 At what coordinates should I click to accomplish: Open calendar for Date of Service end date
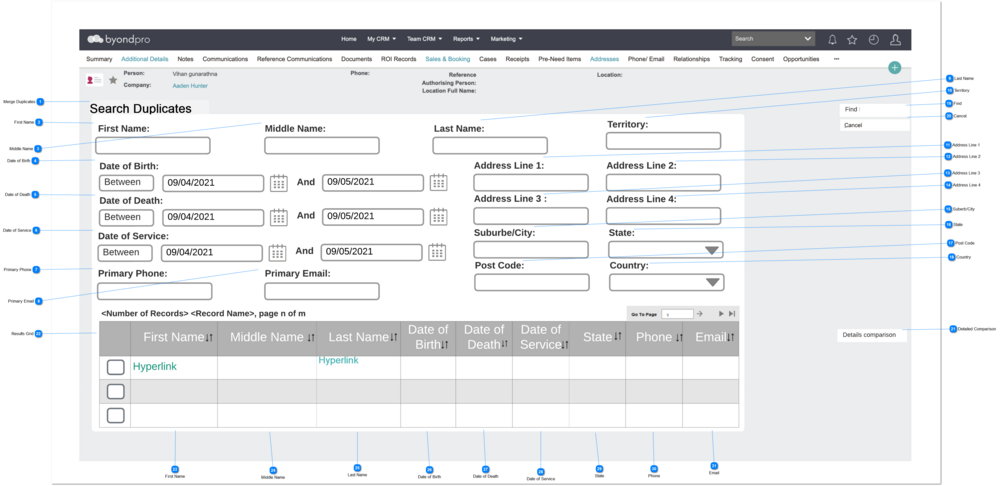pos(437,252)
